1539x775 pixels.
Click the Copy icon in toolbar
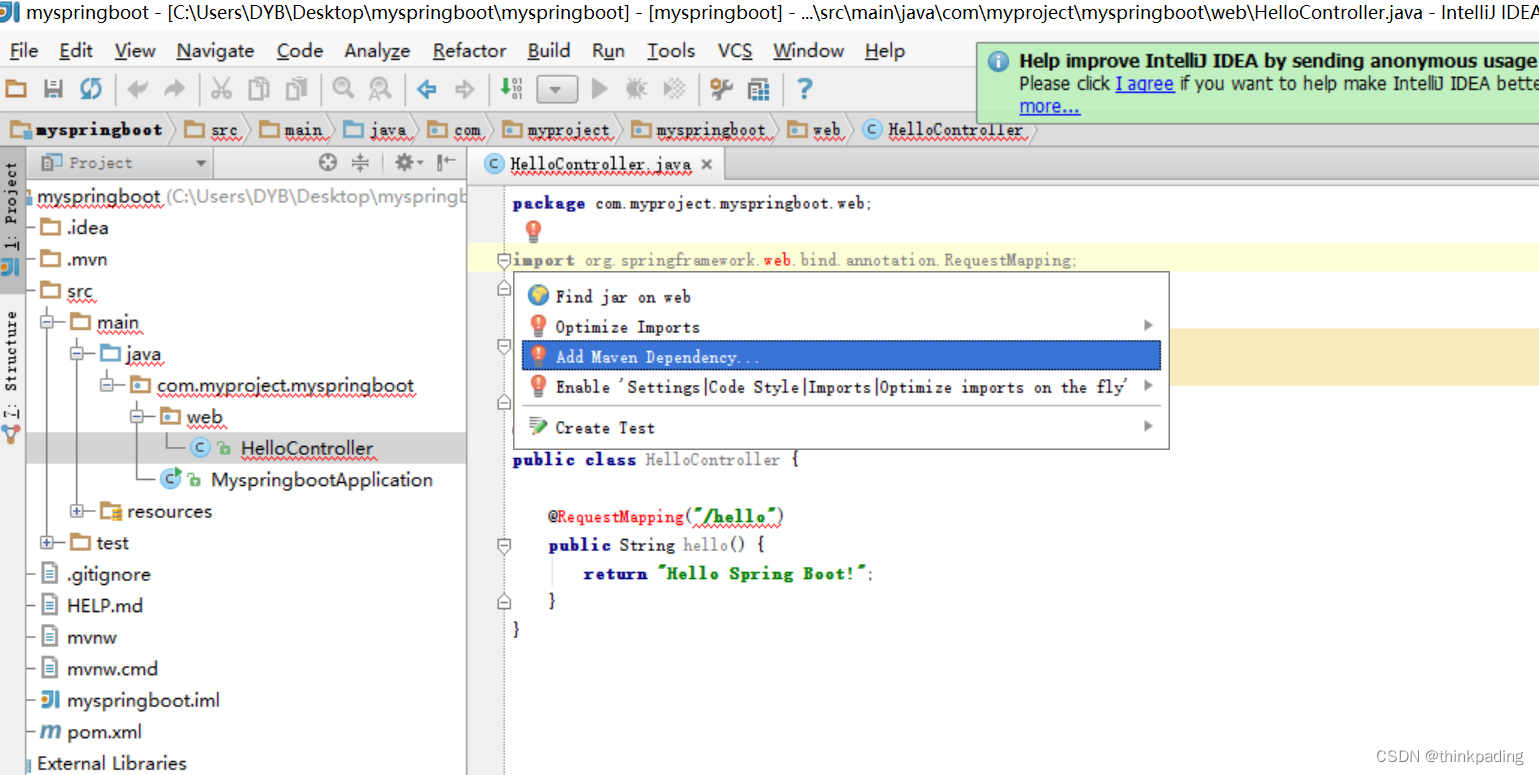(259, 90)
